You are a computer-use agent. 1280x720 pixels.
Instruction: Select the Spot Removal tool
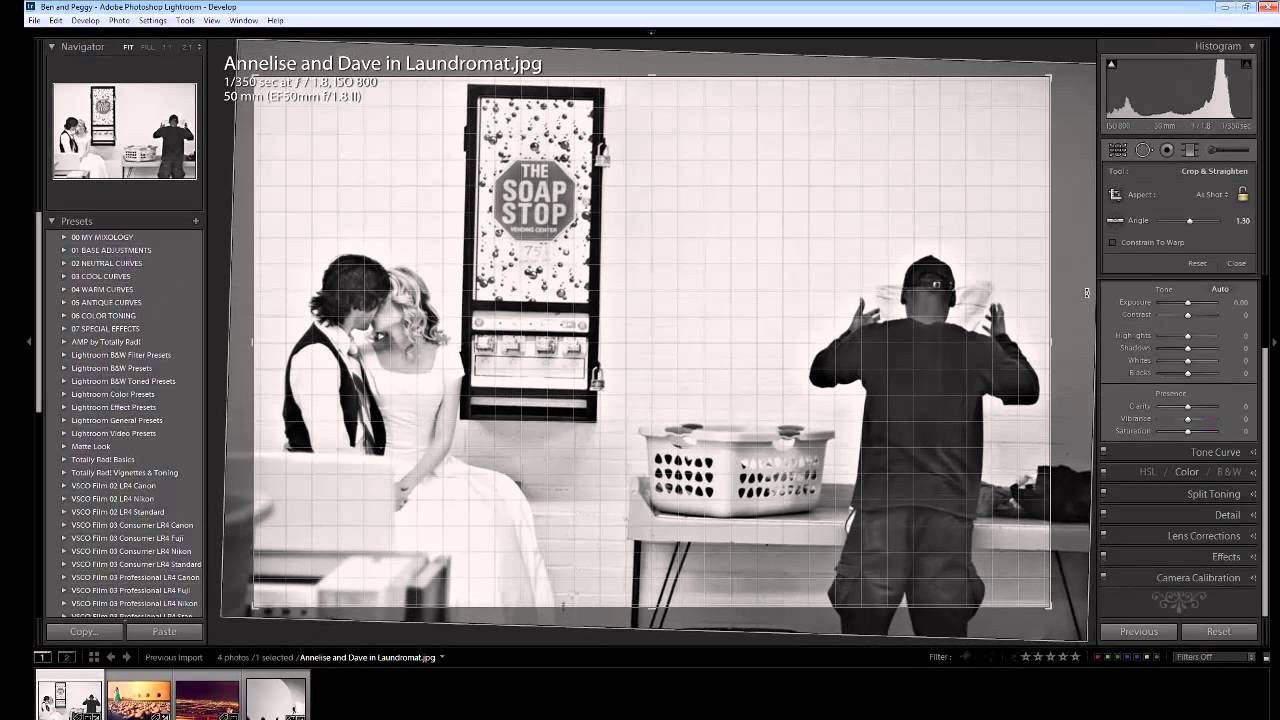point(1144,150)
